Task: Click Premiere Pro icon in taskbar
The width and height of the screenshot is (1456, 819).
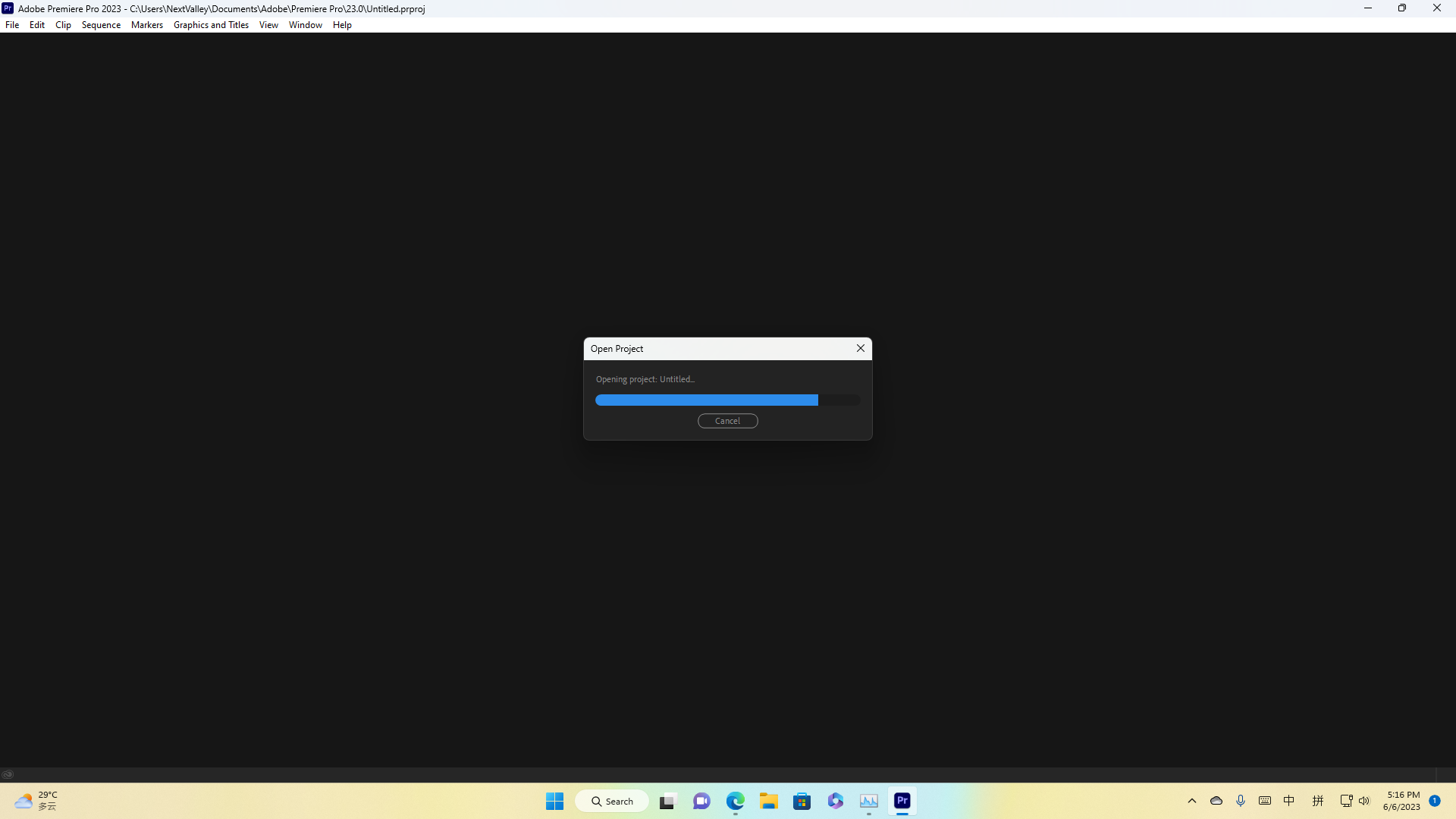Action: coord(902,801)
